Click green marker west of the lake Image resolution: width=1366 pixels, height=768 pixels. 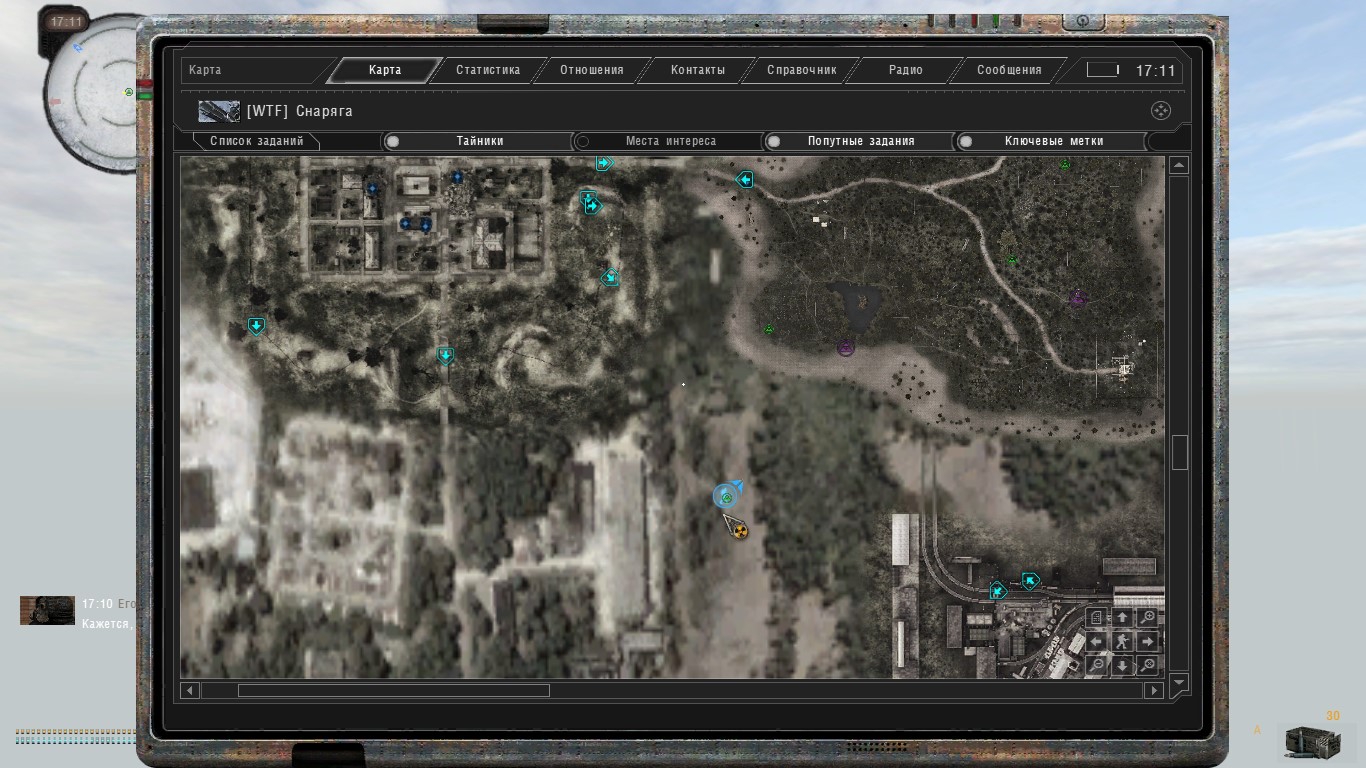tap(769, 329)
